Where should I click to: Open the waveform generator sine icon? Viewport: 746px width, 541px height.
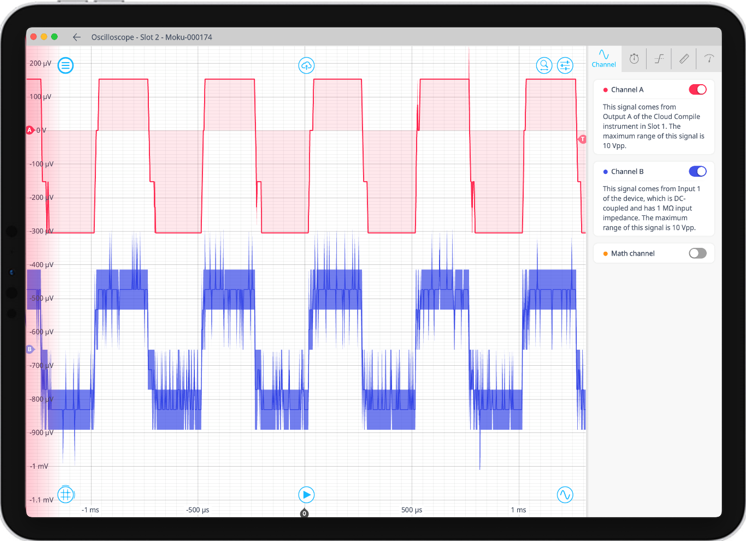(x=565, y=494)
